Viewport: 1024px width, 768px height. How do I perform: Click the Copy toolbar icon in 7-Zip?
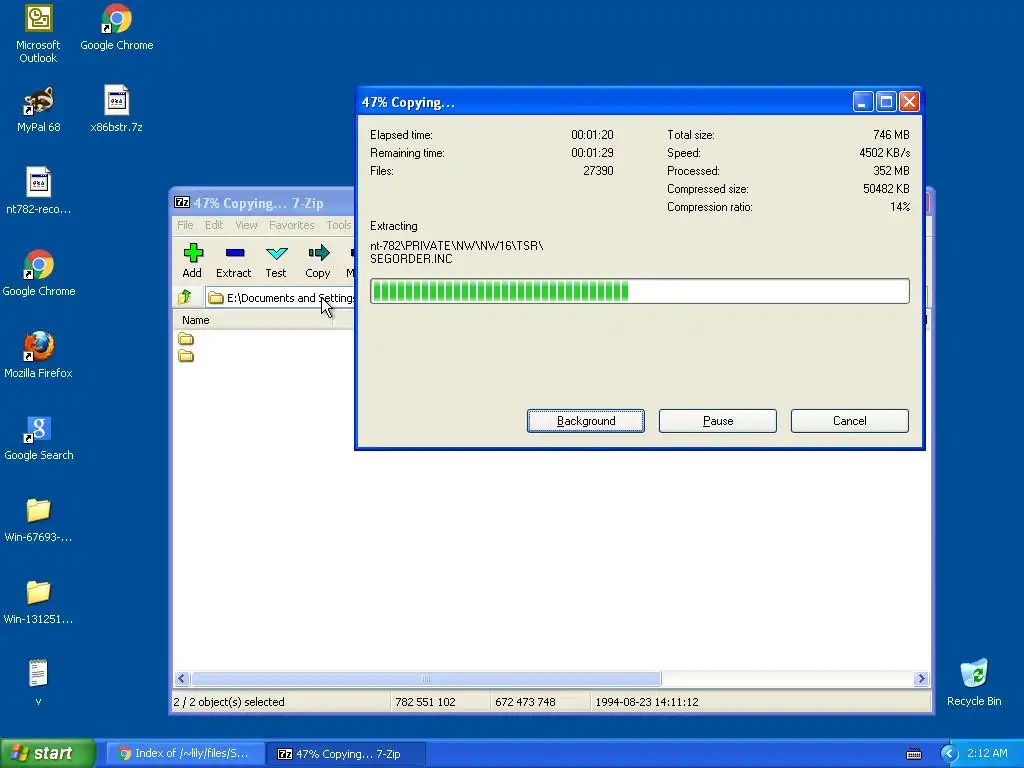[x=318, y=261]
